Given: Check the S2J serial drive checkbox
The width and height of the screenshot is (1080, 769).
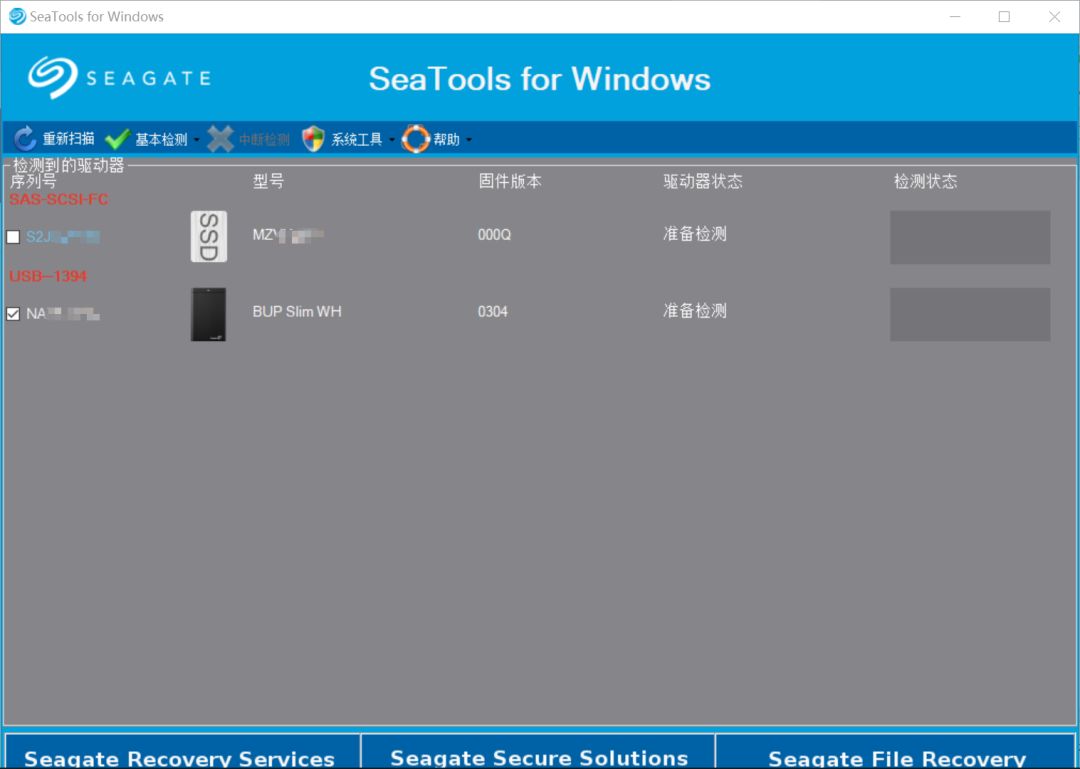Looking at the screenshot, I should (x=13, y=237).
